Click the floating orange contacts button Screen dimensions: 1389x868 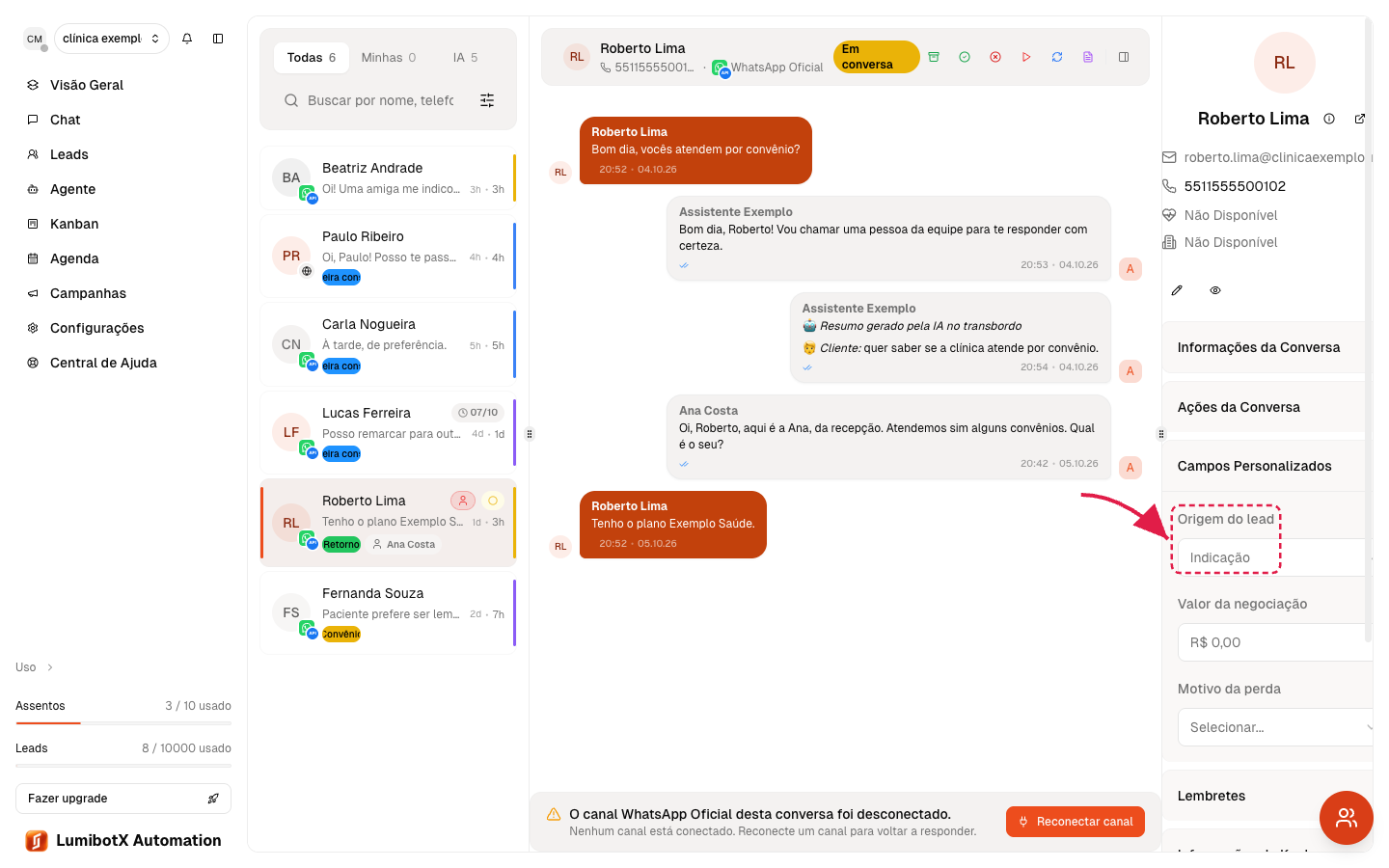click(1347, 818)
